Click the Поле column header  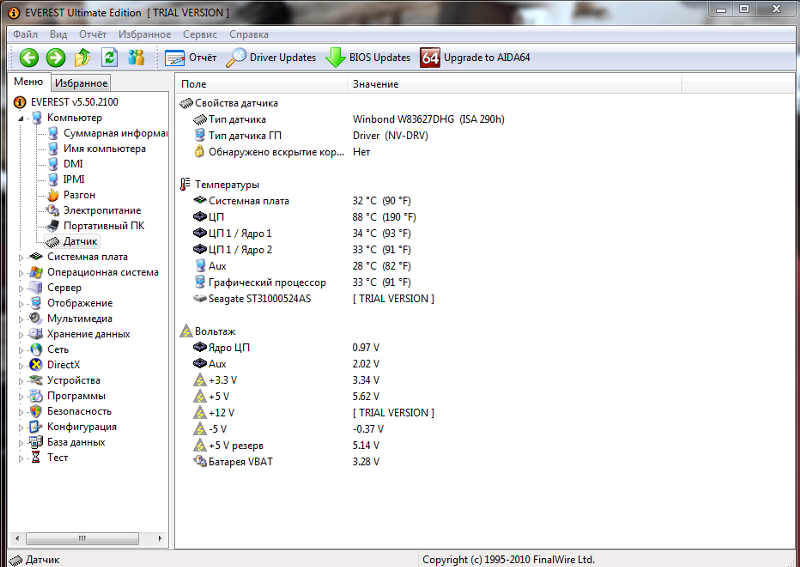tap(262, 84)
